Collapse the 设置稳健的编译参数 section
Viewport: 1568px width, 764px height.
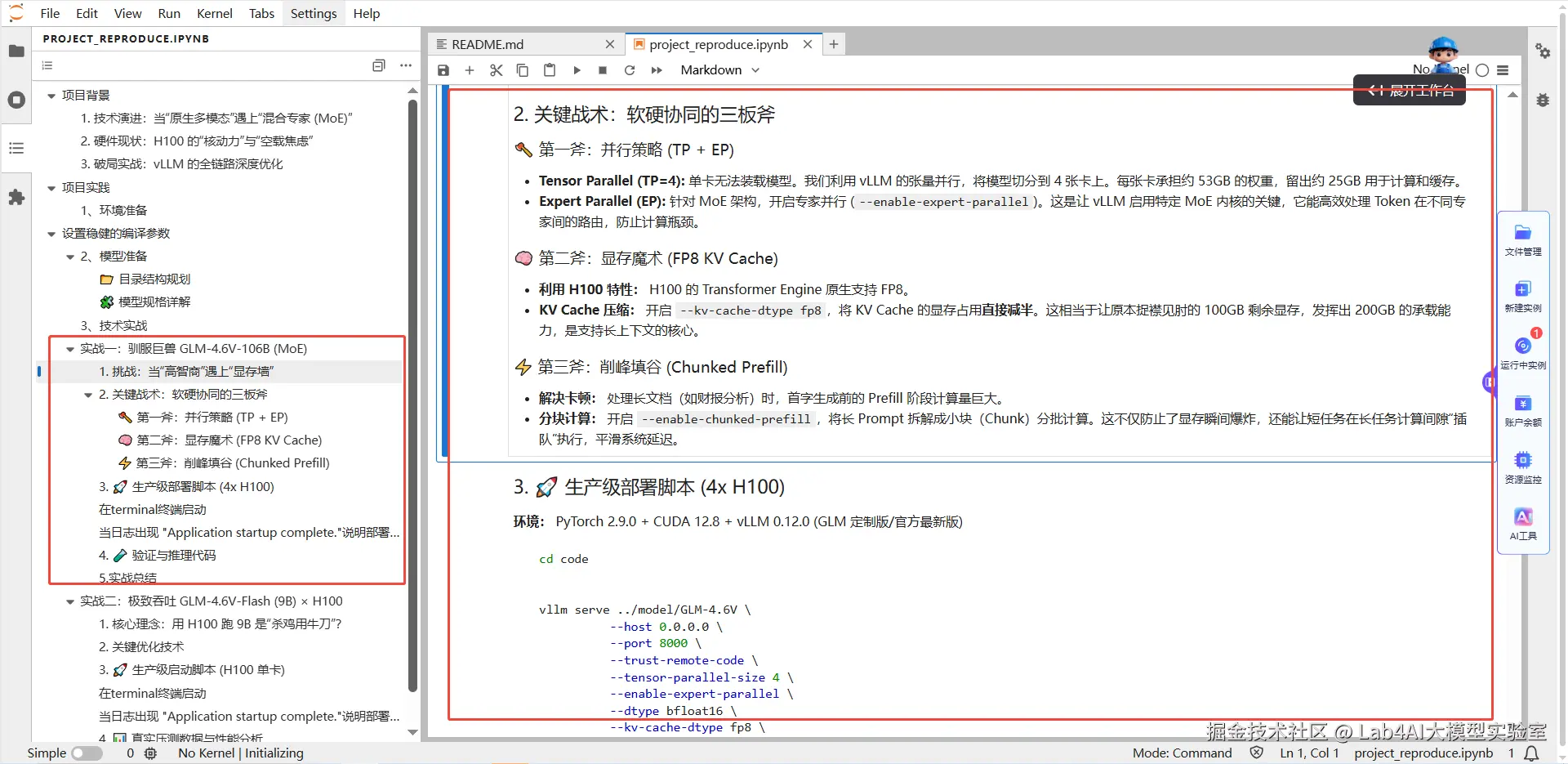51,234
